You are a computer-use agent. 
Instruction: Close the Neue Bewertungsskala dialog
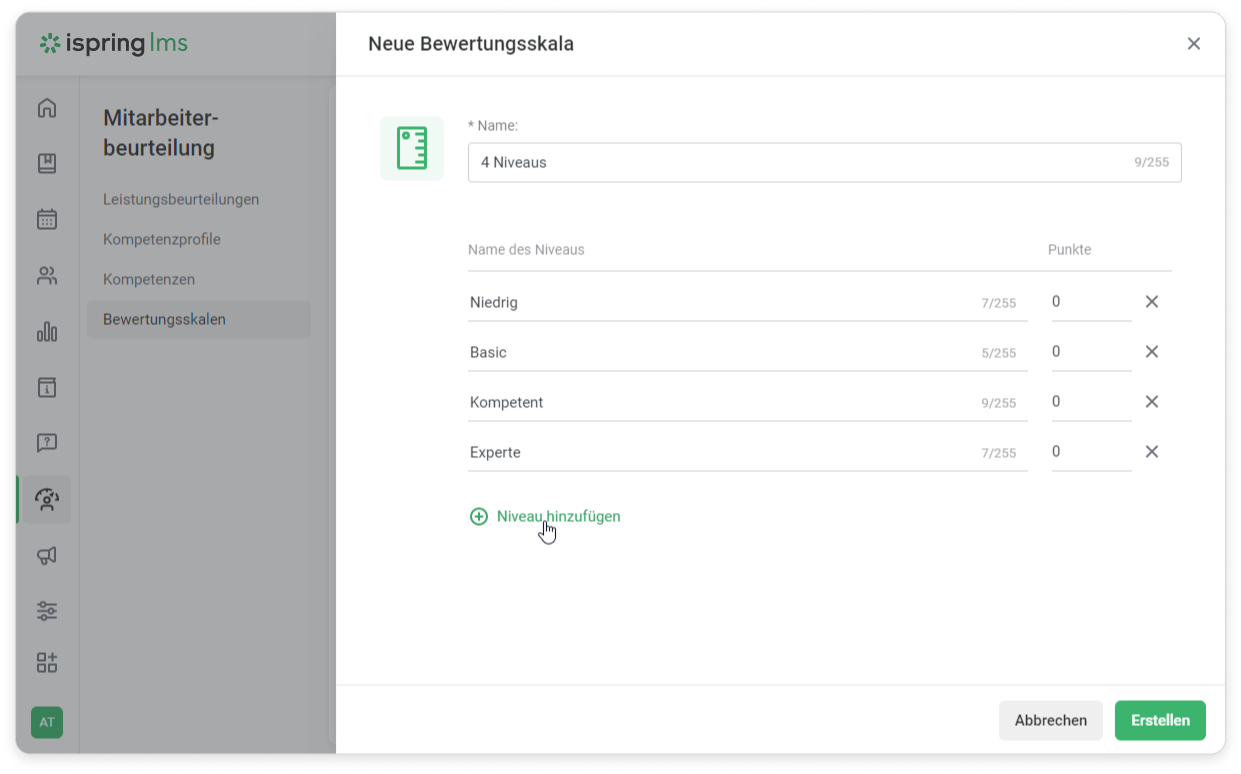[x=1193, y=44]
